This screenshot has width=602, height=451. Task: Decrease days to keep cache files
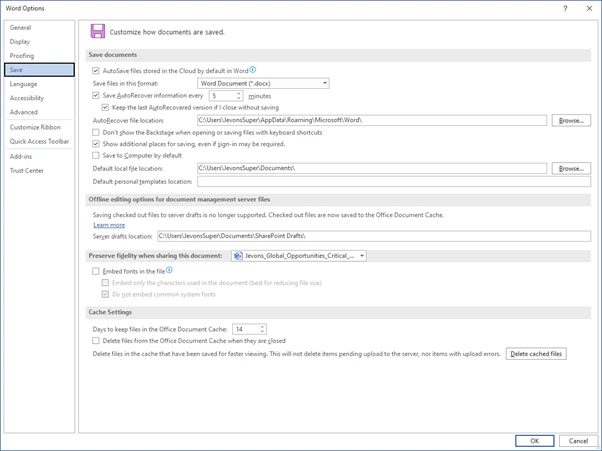262,331
